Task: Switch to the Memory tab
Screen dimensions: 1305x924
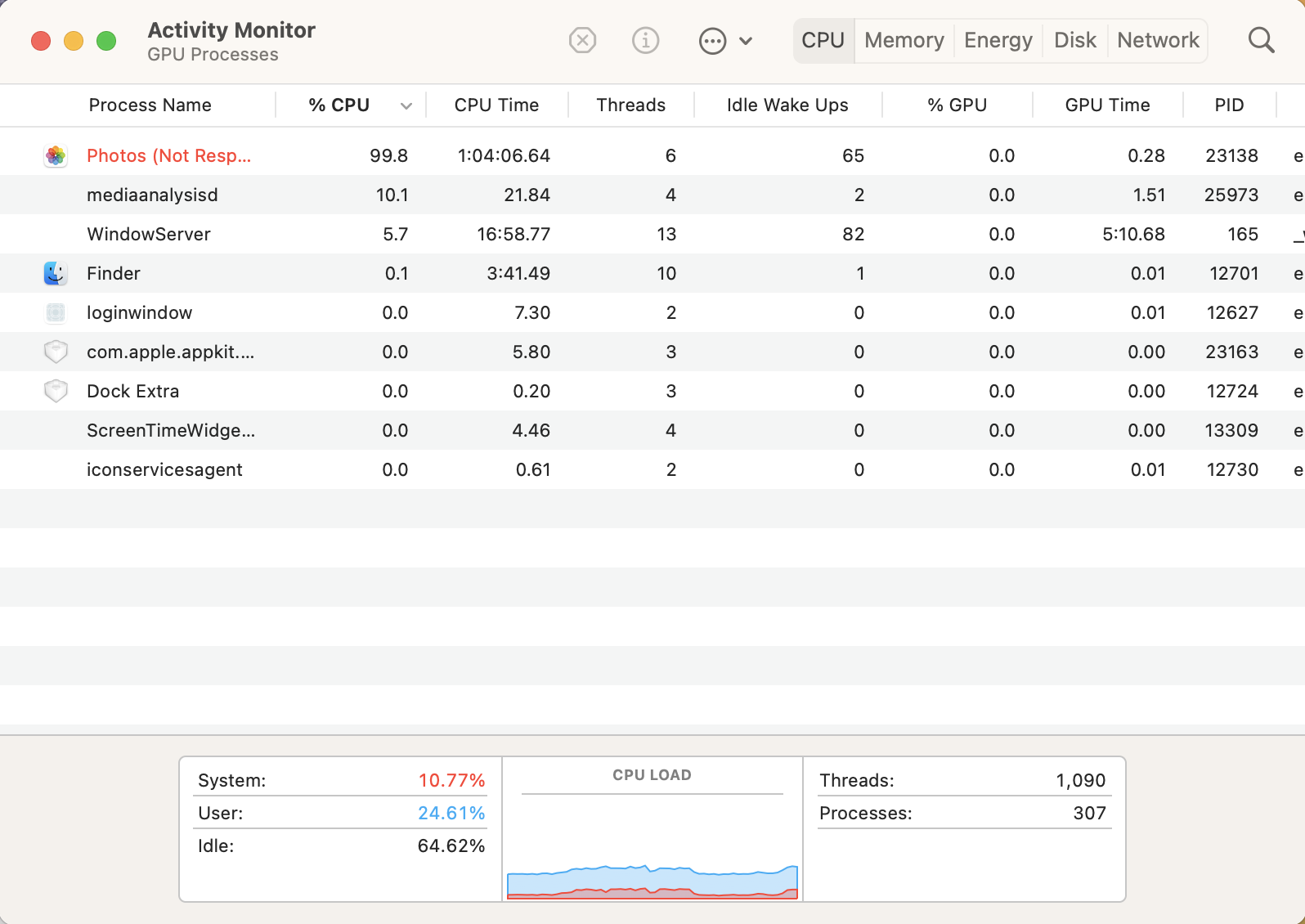Action: (x=904, y=40)
